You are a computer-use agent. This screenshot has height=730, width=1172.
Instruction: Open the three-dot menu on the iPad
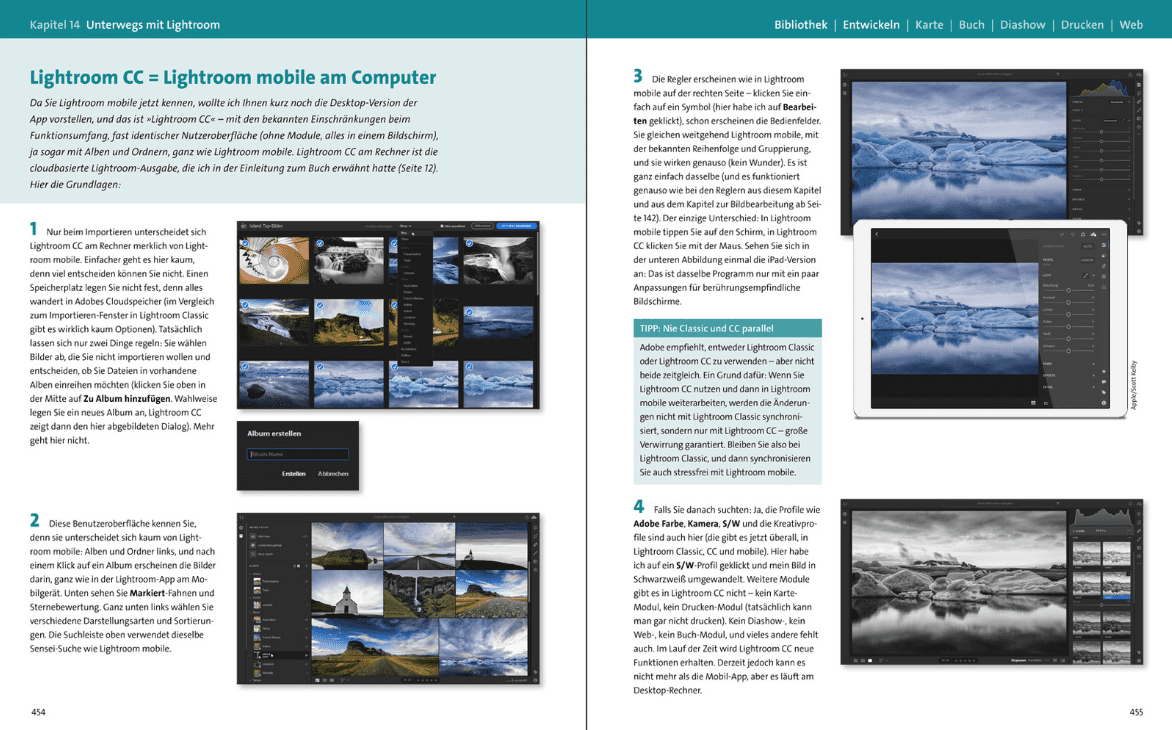[x=1104, y=234]
